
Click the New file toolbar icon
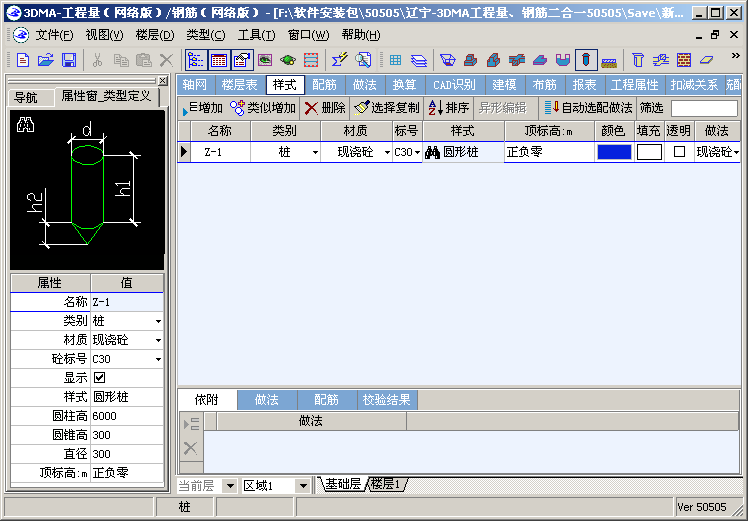coord(22,60)
